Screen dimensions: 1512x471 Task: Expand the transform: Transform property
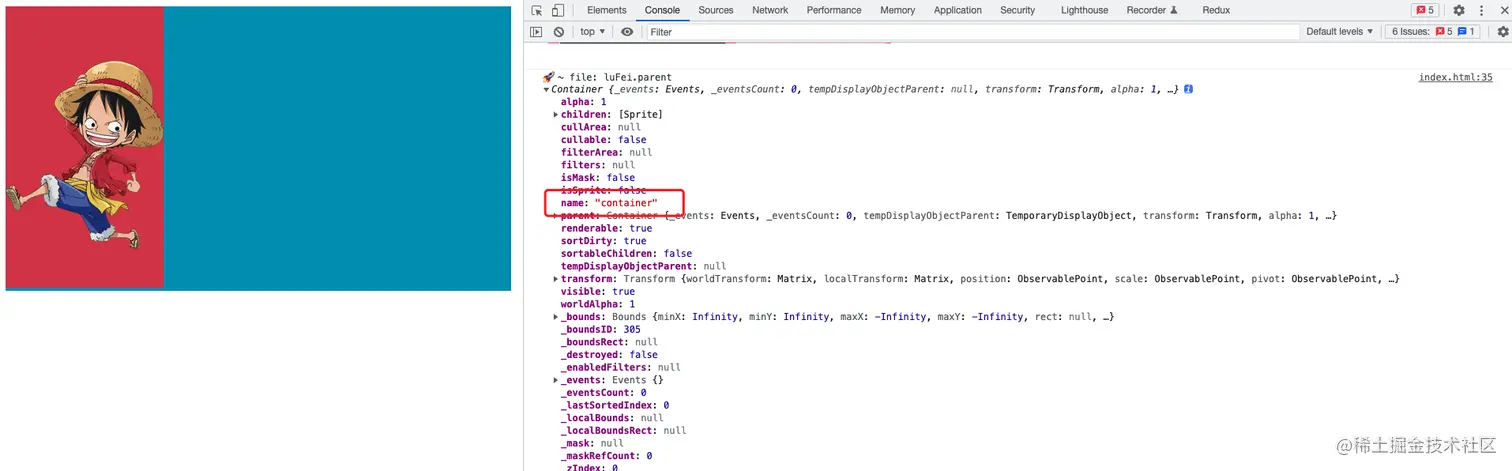556,278
